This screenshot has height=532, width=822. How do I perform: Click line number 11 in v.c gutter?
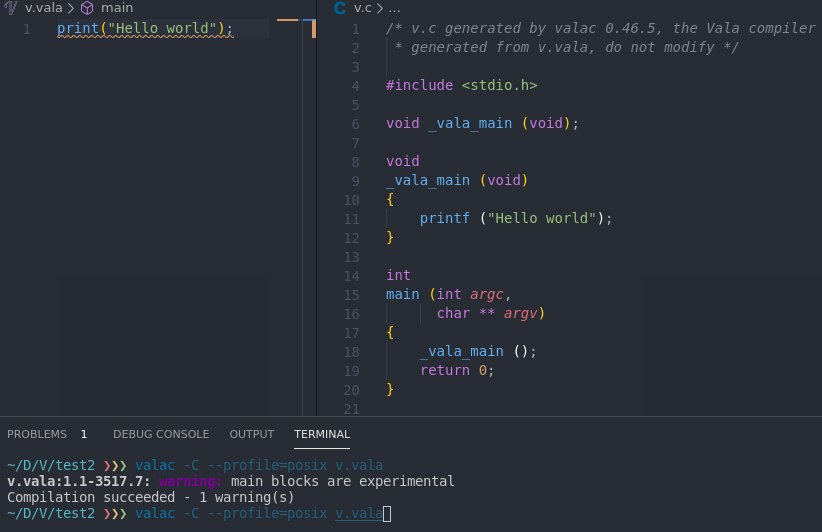(x=351, y=219)
